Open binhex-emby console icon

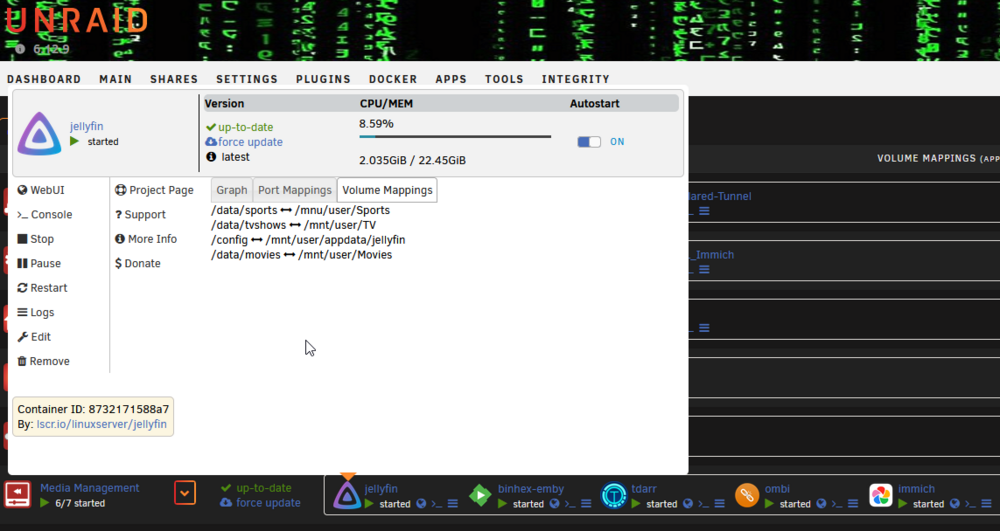point(570,504)
